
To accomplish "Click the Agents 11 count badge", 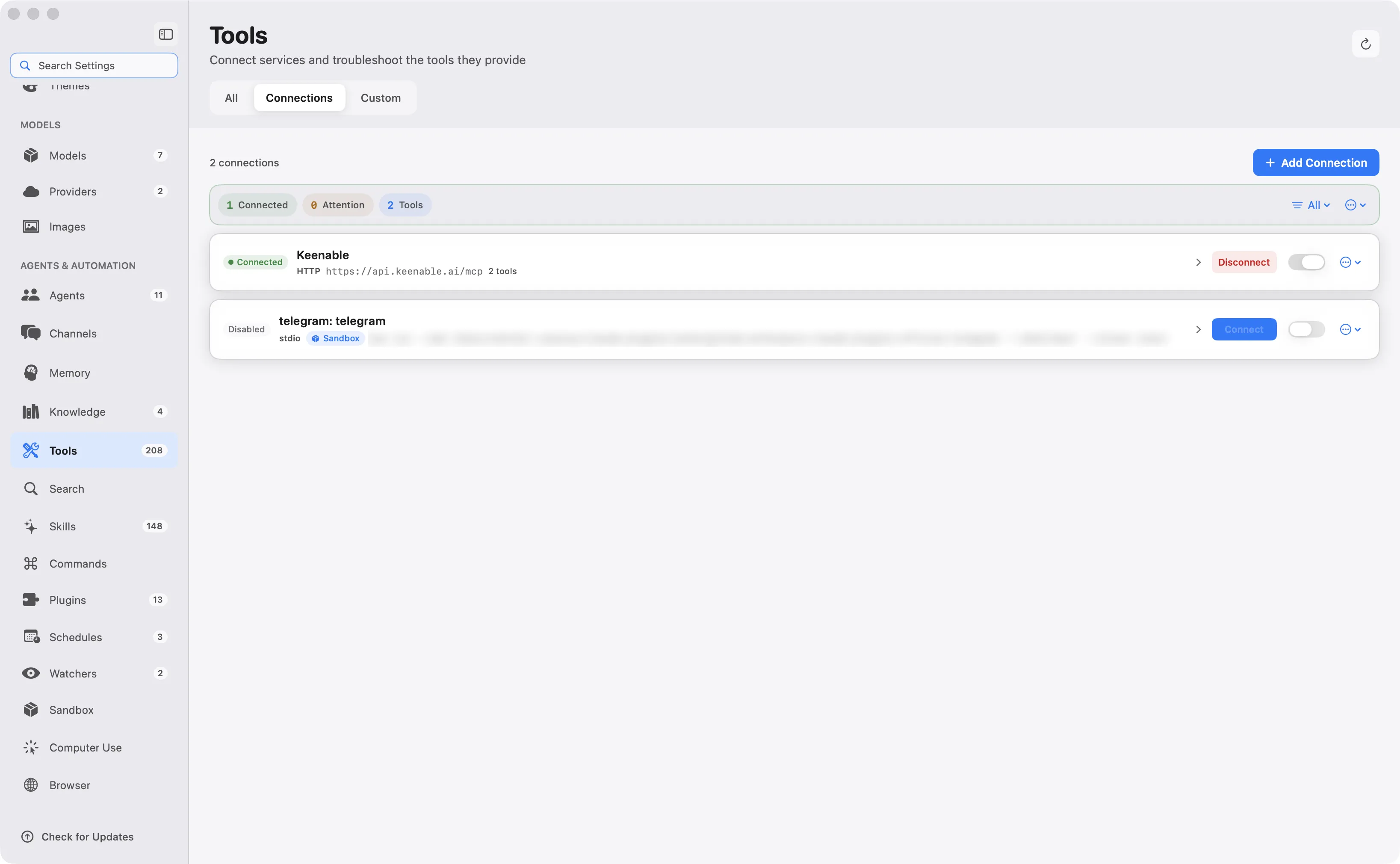I will [x=158, y=296].
